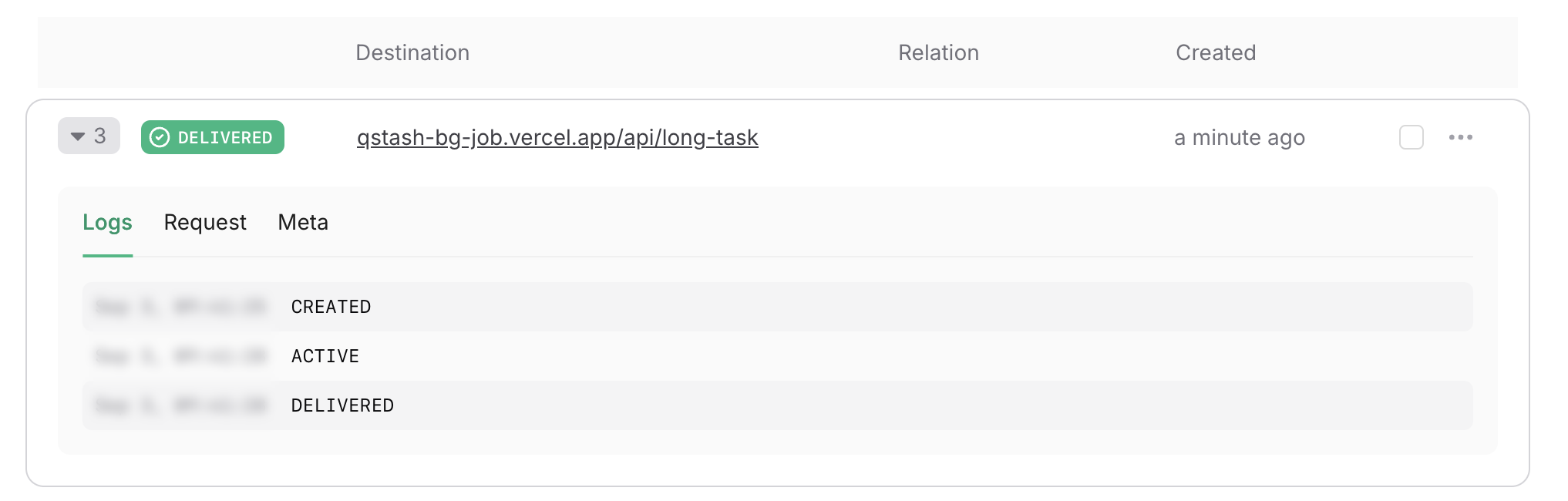1568x501 pixels.
Task: Collapse the message group showing 3 events
Action: click(x=89, y=136)
